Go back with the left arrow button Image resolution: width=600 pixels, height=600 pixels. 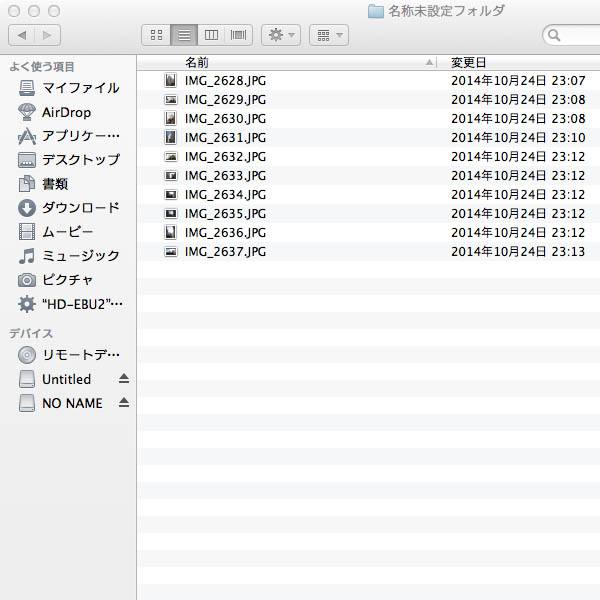click(x=22, y=35)
